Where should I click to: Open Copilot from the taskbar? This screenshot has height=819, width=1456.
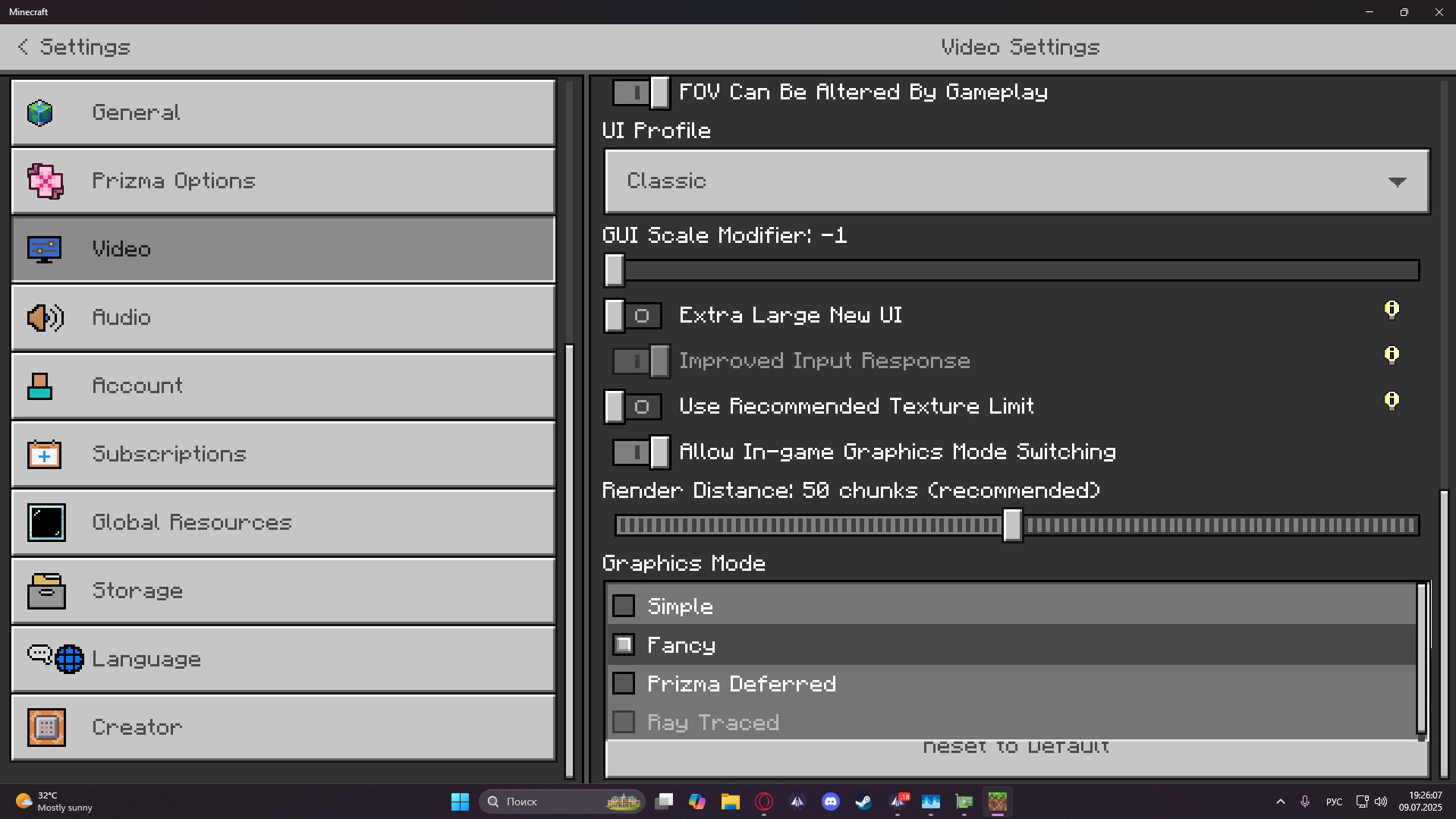(697, 802)
